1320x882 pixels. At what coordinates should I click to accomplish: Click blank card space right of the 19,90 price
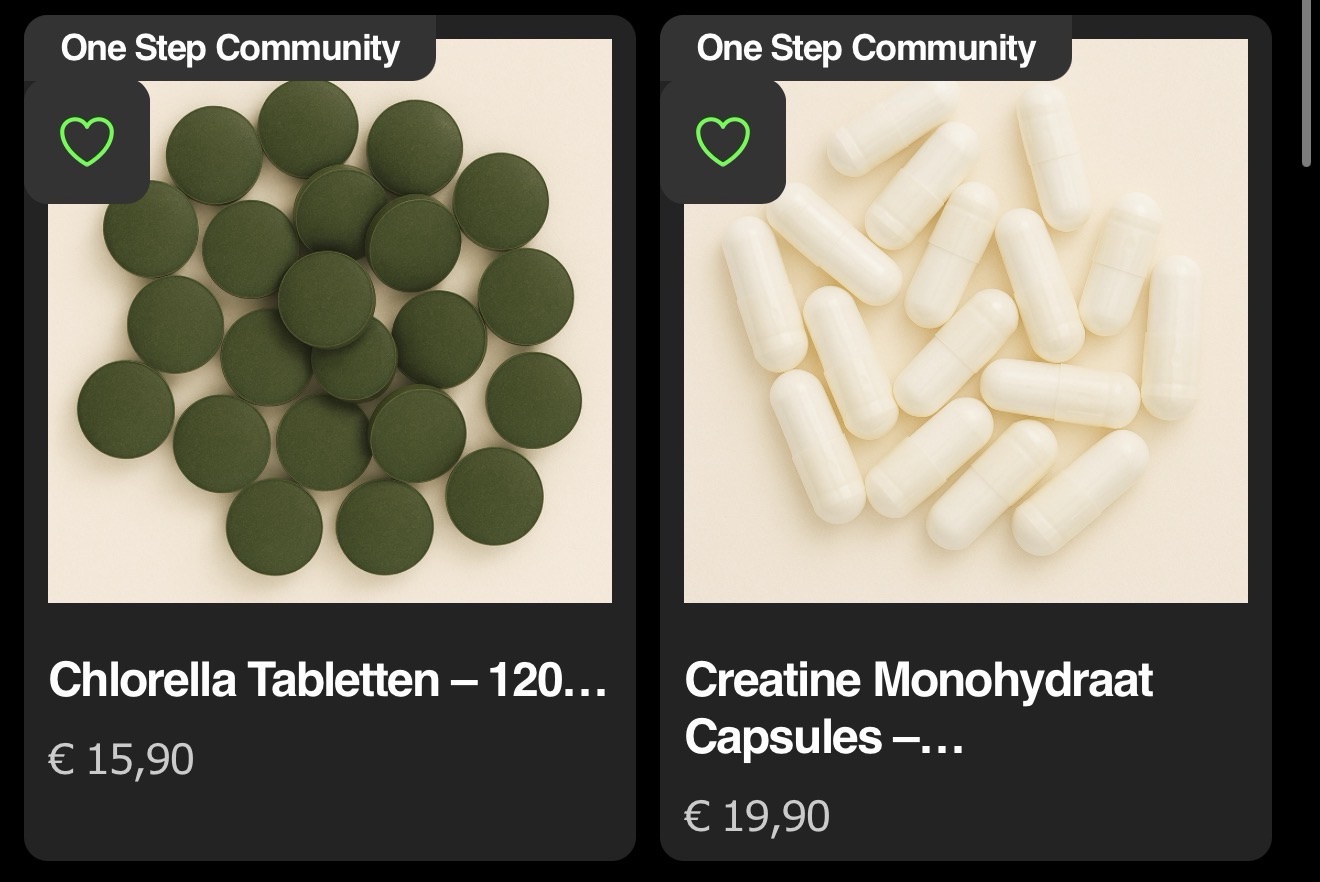coord(1050,817)
